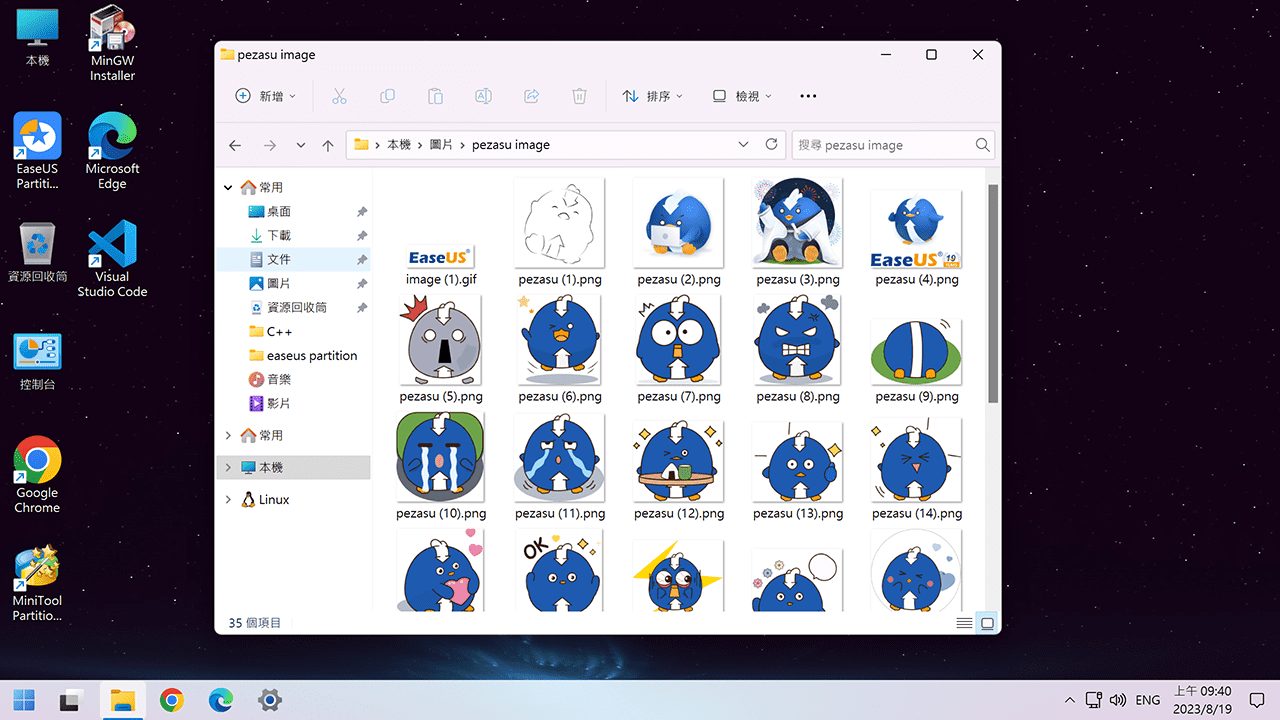Switch to details view via bottom-right icon
1280x720 pixels.
pos(964,622)
